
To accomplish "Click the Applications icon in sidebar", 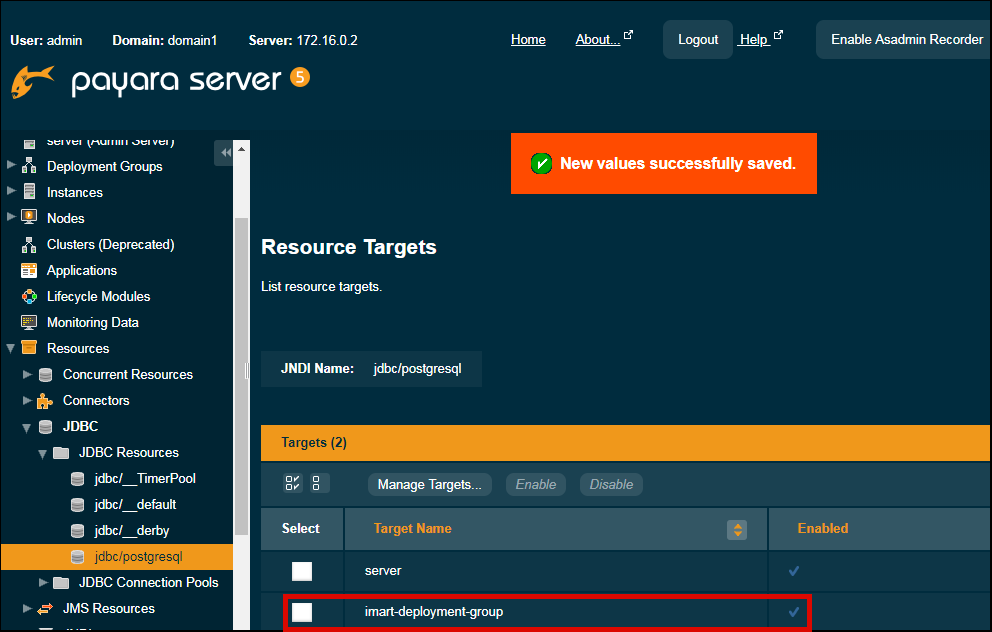I will click(29, 270).
